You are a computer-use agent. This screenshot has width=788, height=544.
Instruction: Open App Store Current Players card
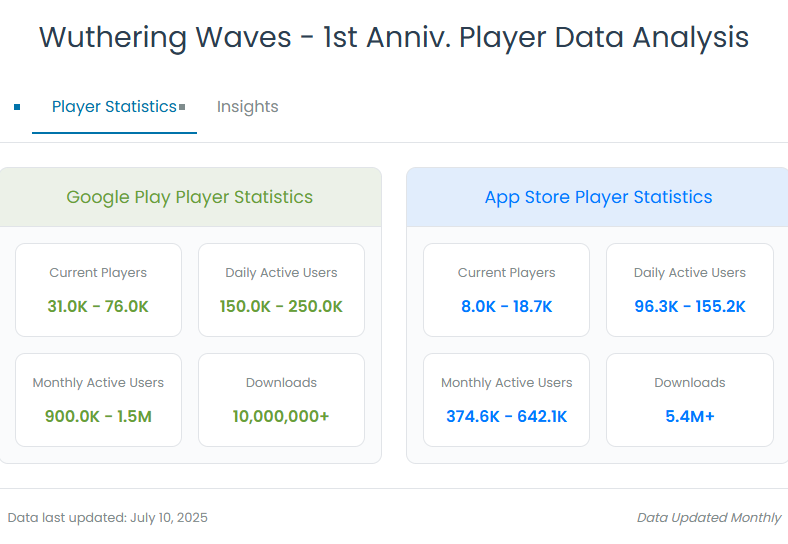tap(506, 290)
